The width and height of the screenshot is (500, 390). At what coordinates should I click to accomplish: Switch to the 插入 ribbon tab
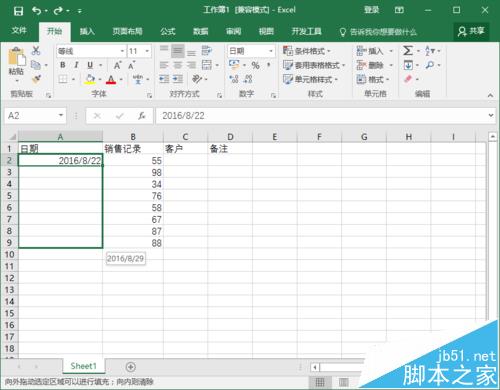point(87,31)
